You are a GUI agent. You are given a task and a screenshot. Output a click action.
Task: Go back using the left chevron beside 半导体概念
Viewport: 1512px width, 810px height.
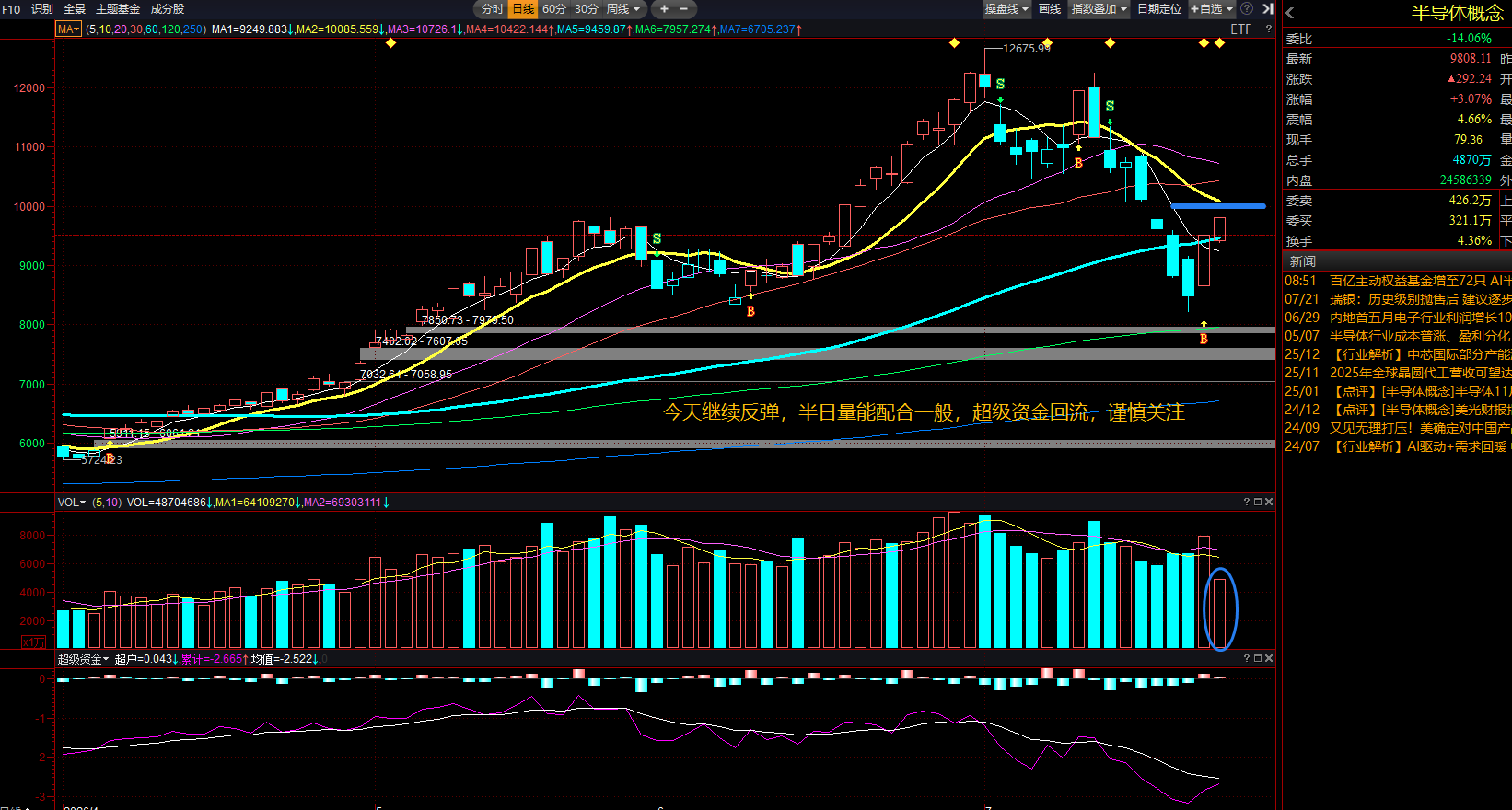tap(1290, 13)
